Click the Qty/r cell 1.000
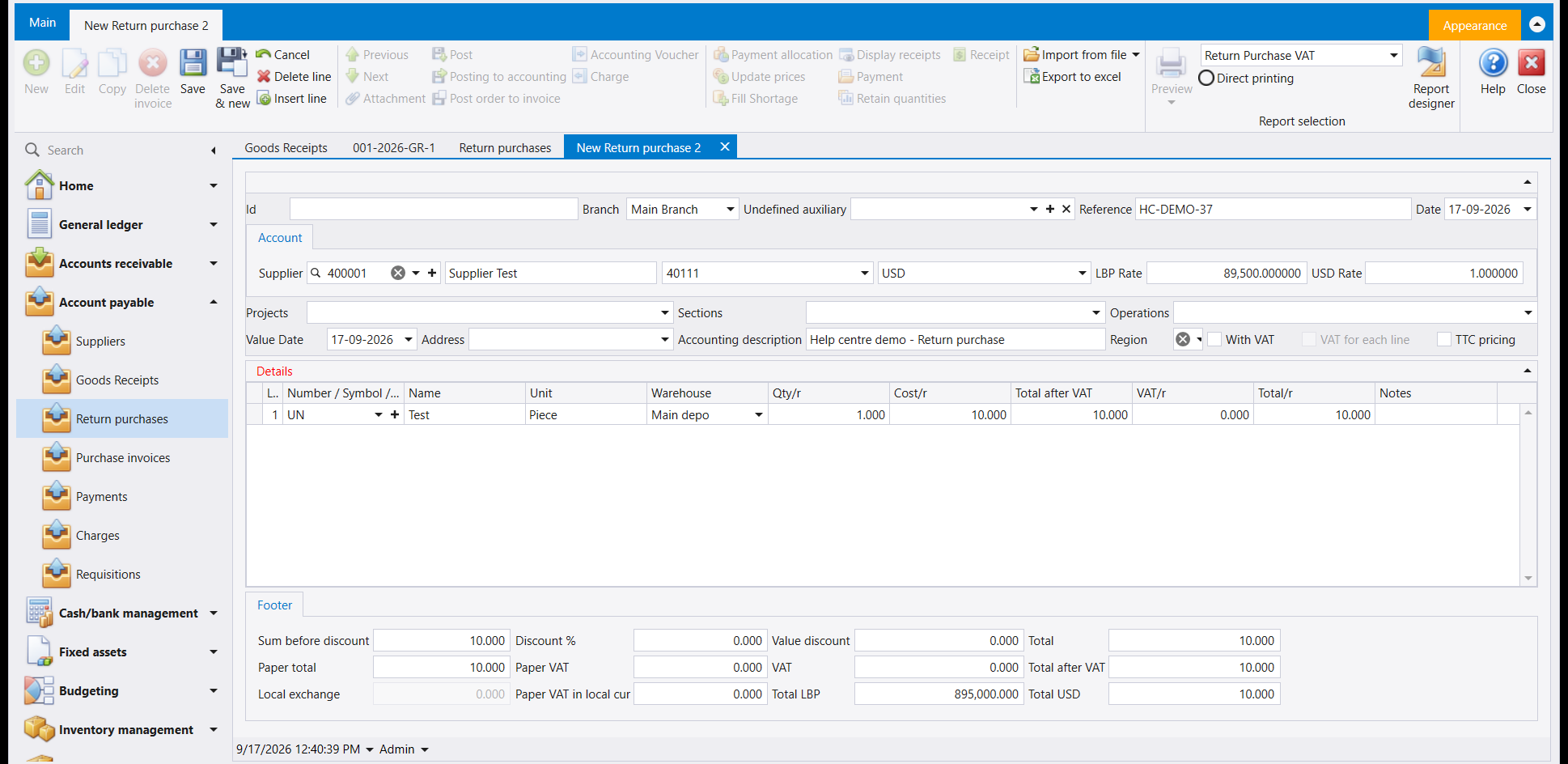 [828, 414]
